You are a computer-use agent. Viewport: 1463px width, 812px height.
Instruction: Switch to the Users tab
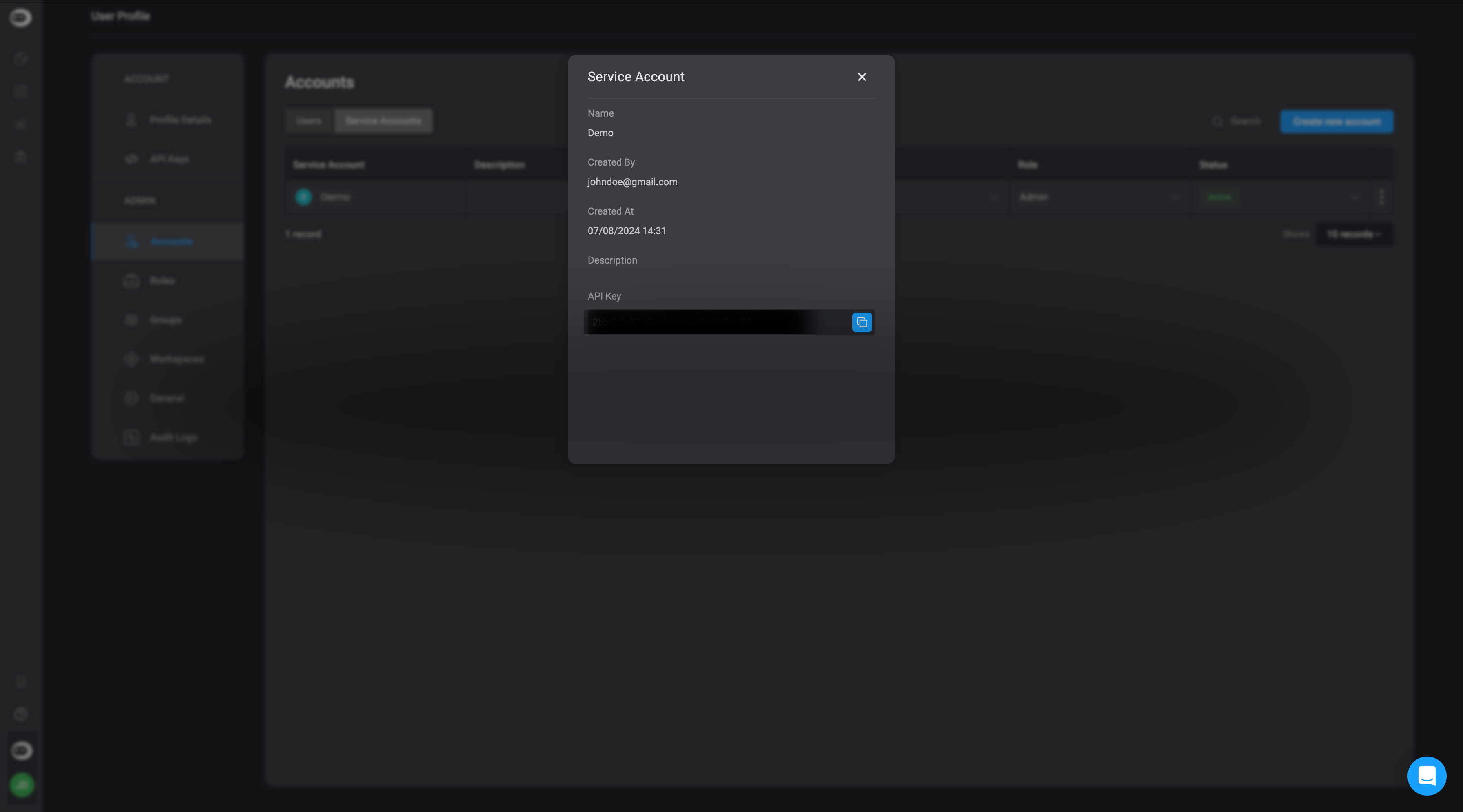pyautogui.click(x=309, y=121)
